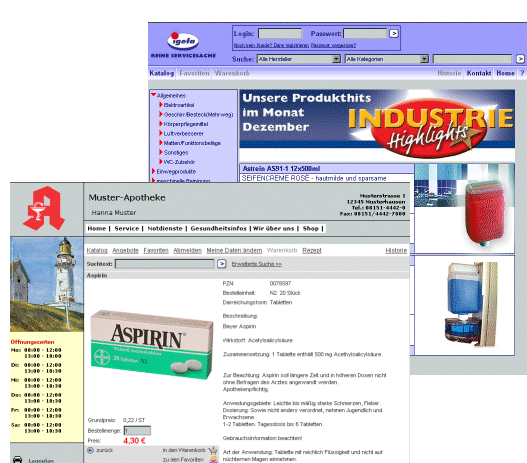
Task: Open Shop in Apotheke menu
Action: click(x=311, y=228)
